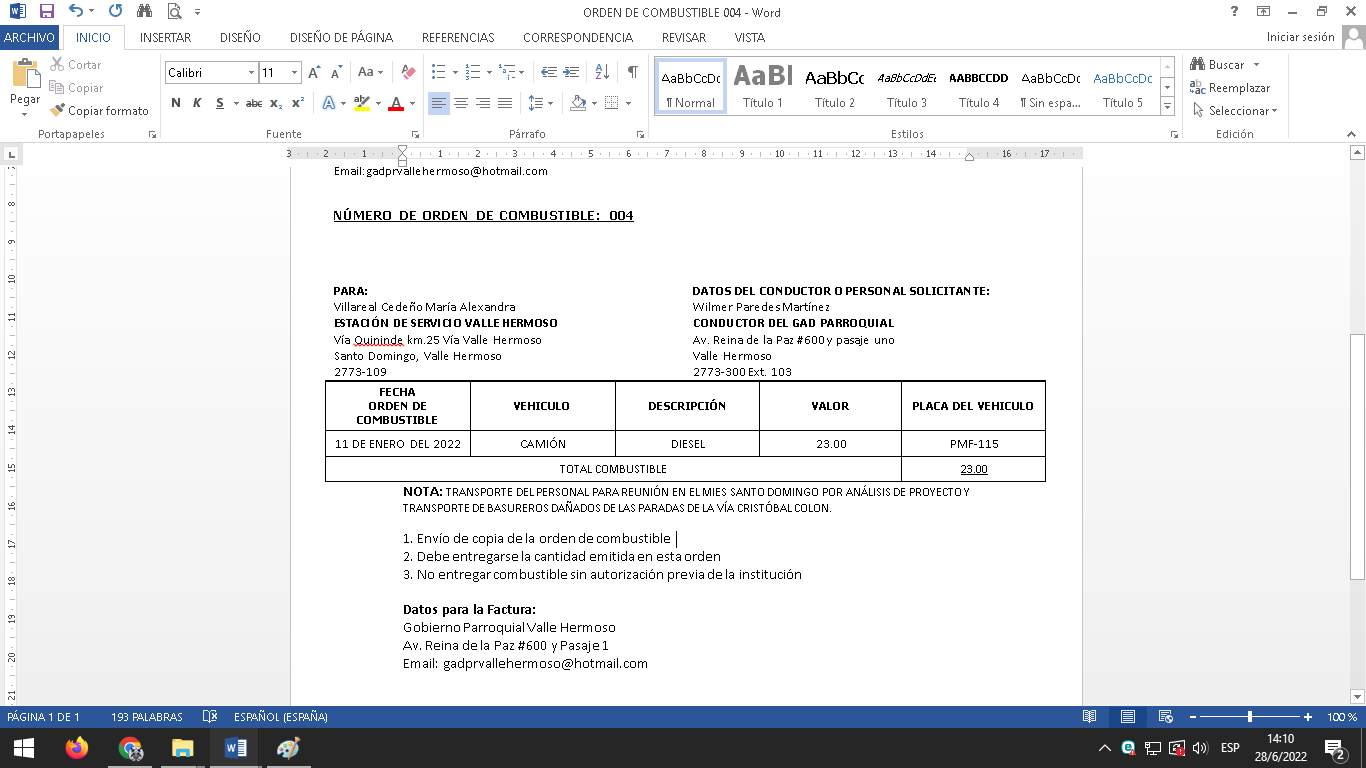Image resolution: width=1366 pixels, height=768 pixels.
Task: Toggle Italic text formatting
Action: 197,103
